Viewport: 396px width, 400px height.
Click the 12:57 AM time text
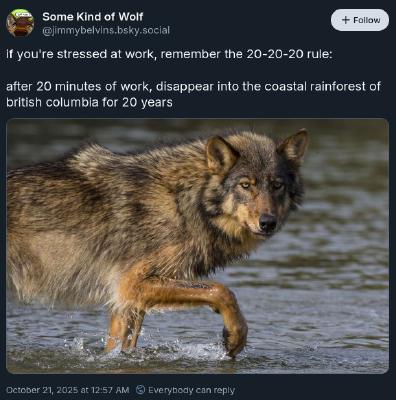(110, 390)
